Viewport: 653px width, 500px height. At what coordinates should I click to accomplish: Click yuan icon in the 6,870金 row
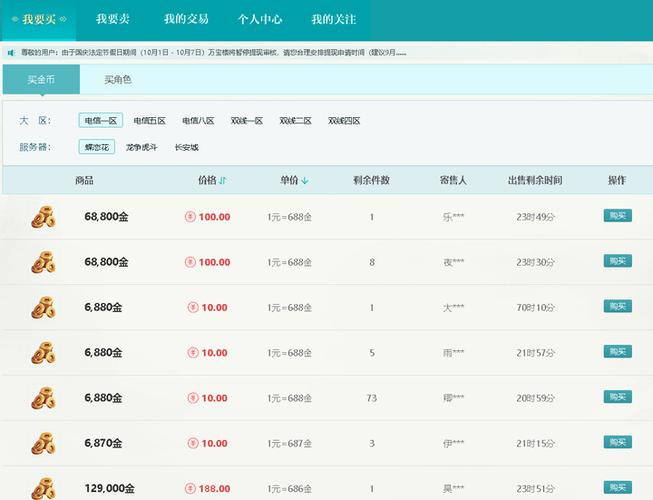193,443
